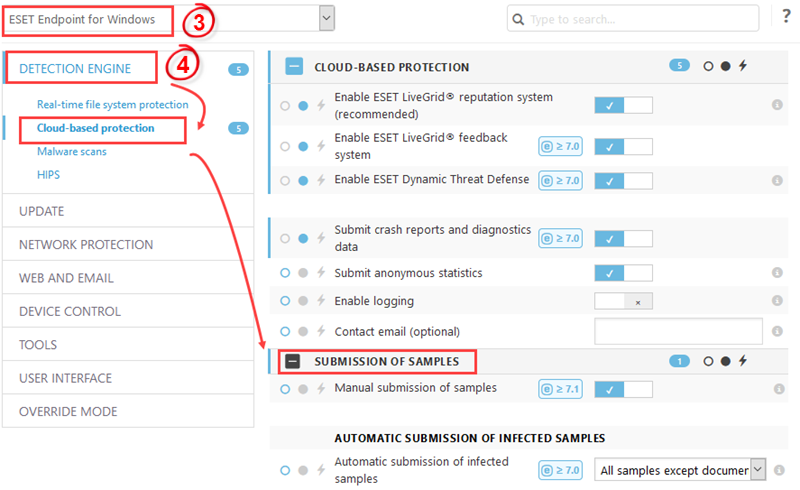This screenshot has width=800, height=490.
Task: Open the product selection dropdown arrow
Action: pos(327,18)
